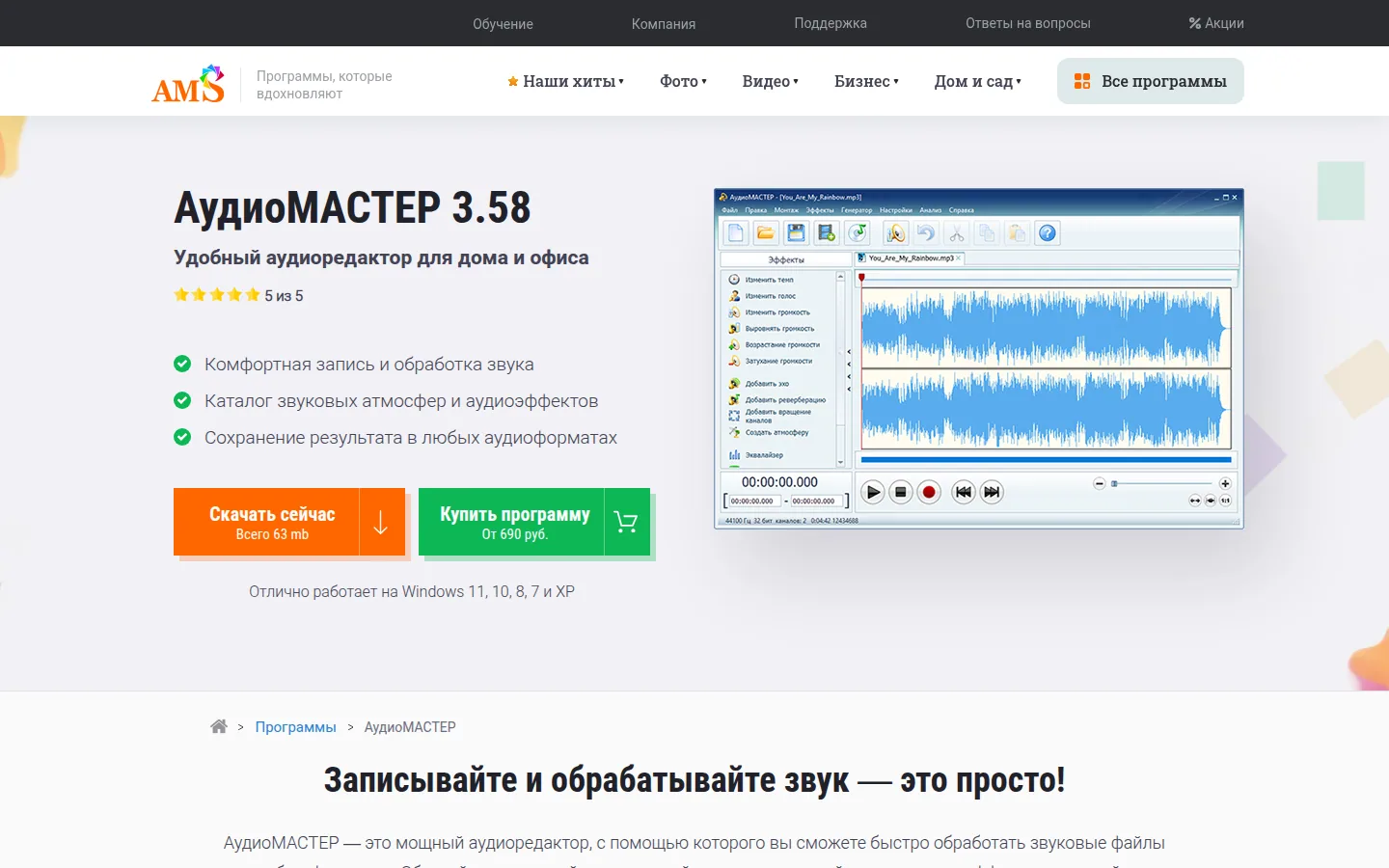Select the 'Изменить громкость' effect
This screenshot has width=1389, height=868.
tap(769, 312)
